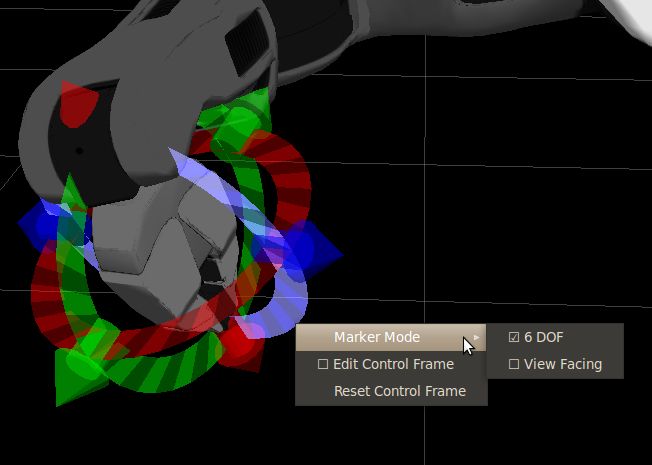Enable the View Facing checkbox

pyautogui.click(x=514, y=365)
